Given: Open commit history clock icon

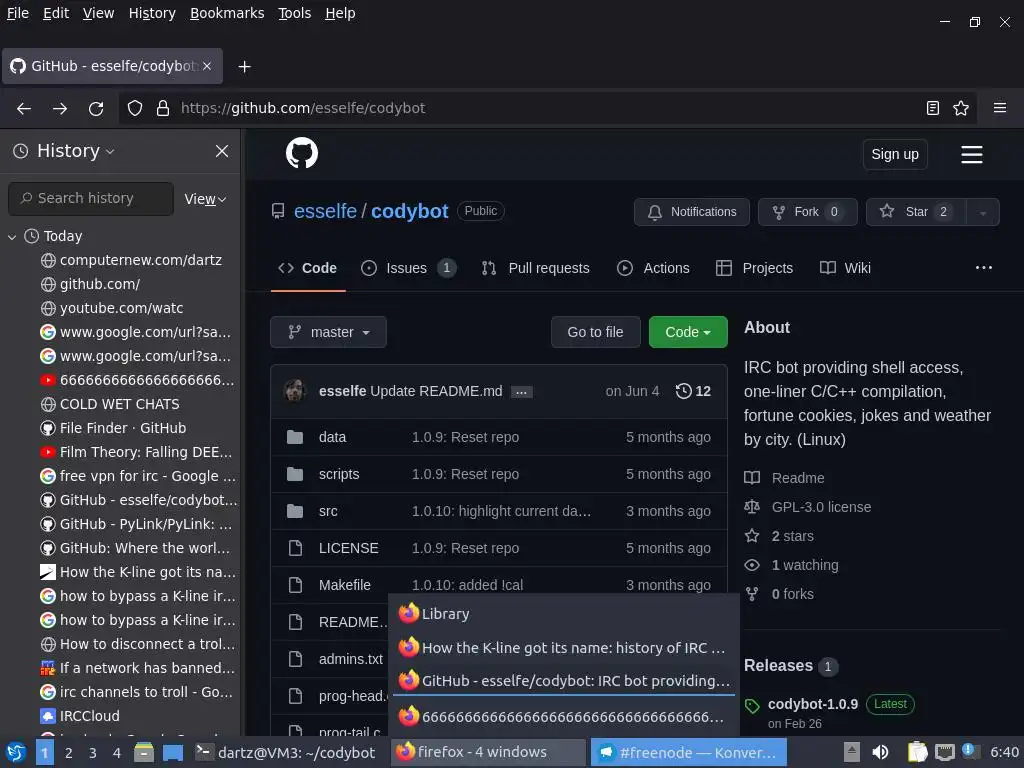Looking at the screenshot, I should [693, 391].
